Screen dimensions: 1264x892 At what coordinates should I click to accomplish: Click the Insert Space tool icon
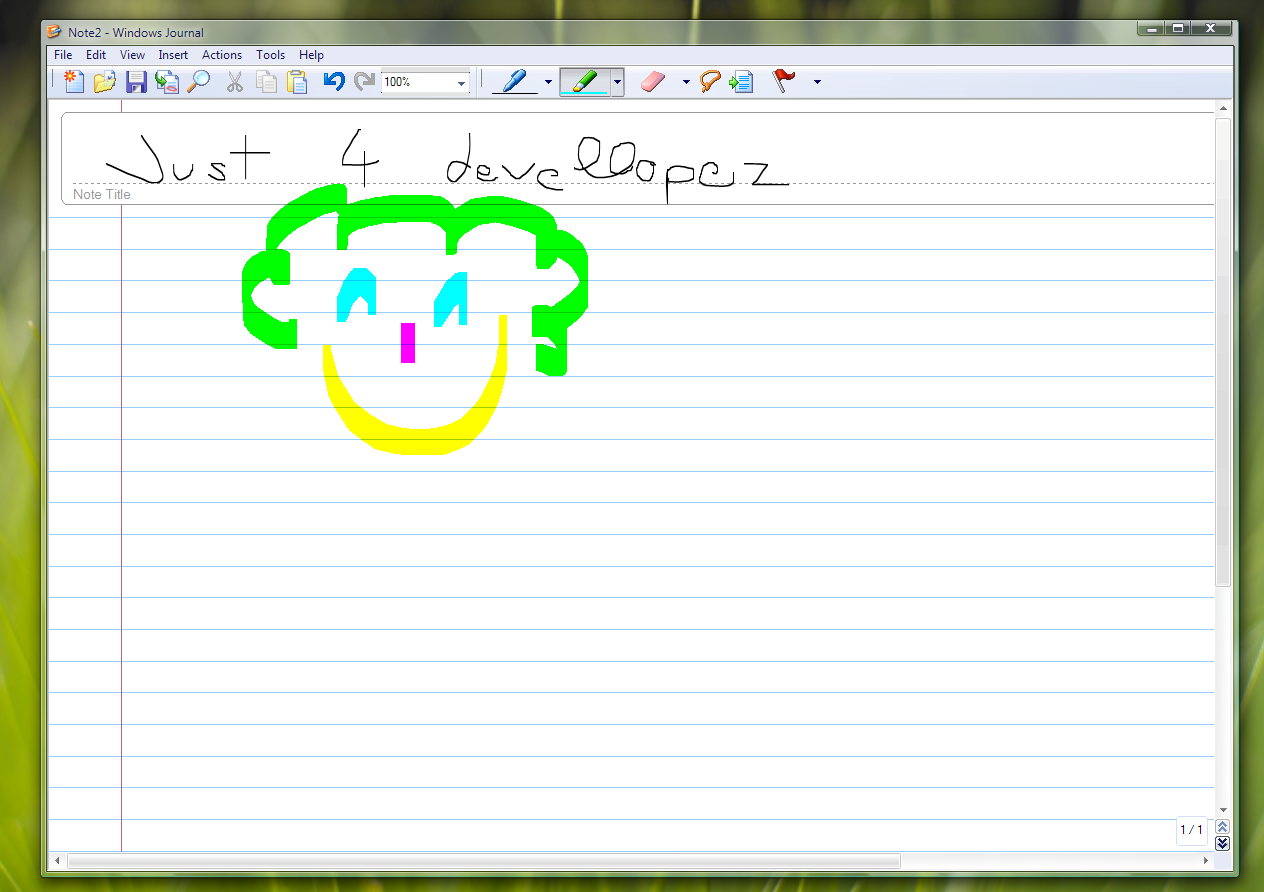click(x=741, y=82)
